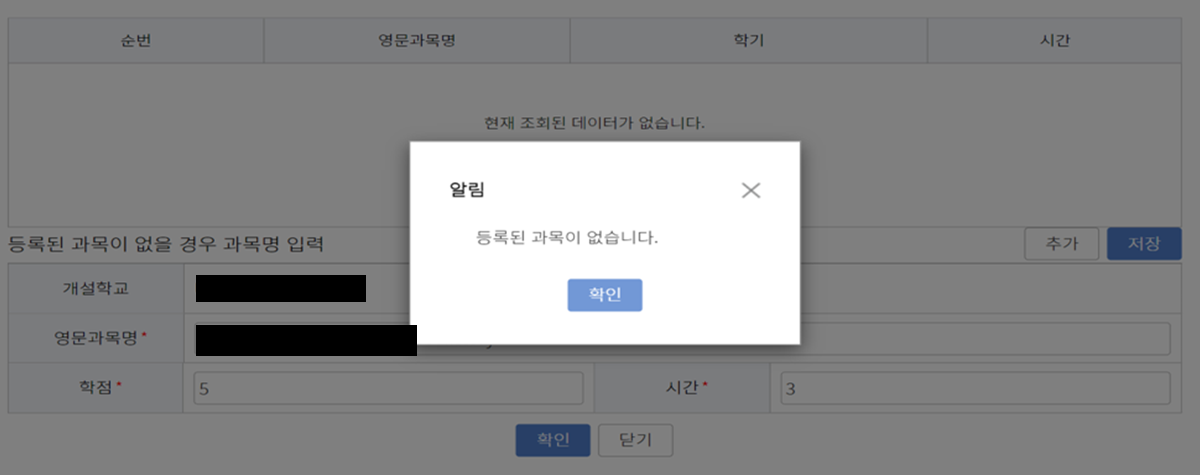Click the 순번 column header

coord(136,41)
